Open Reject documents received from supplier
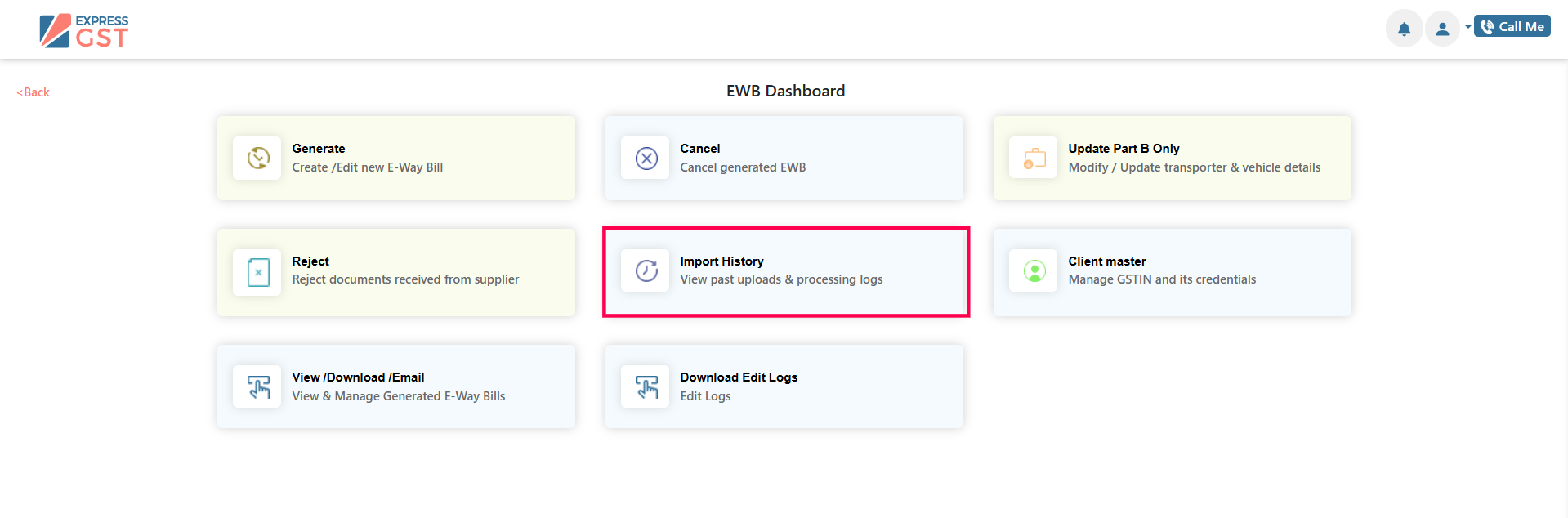The width and height of the screenshot is (1568, 518). [405, 279]
